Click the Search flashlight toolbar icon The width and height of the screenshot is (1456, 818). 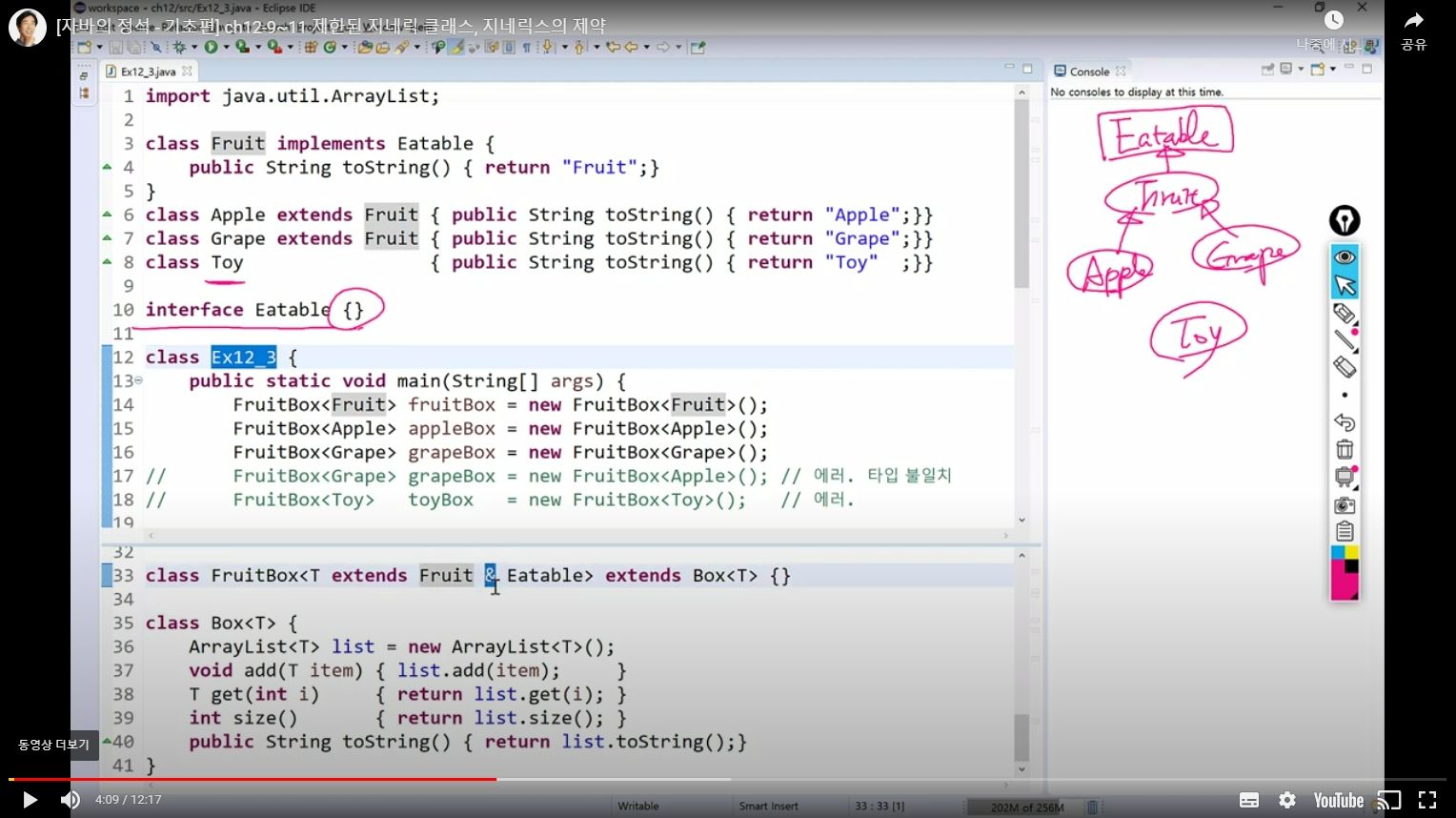402,47
